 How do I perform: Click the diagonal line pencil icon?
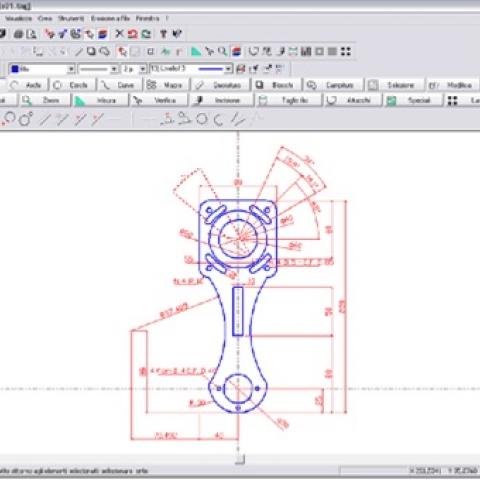click(x=78, y=52)
